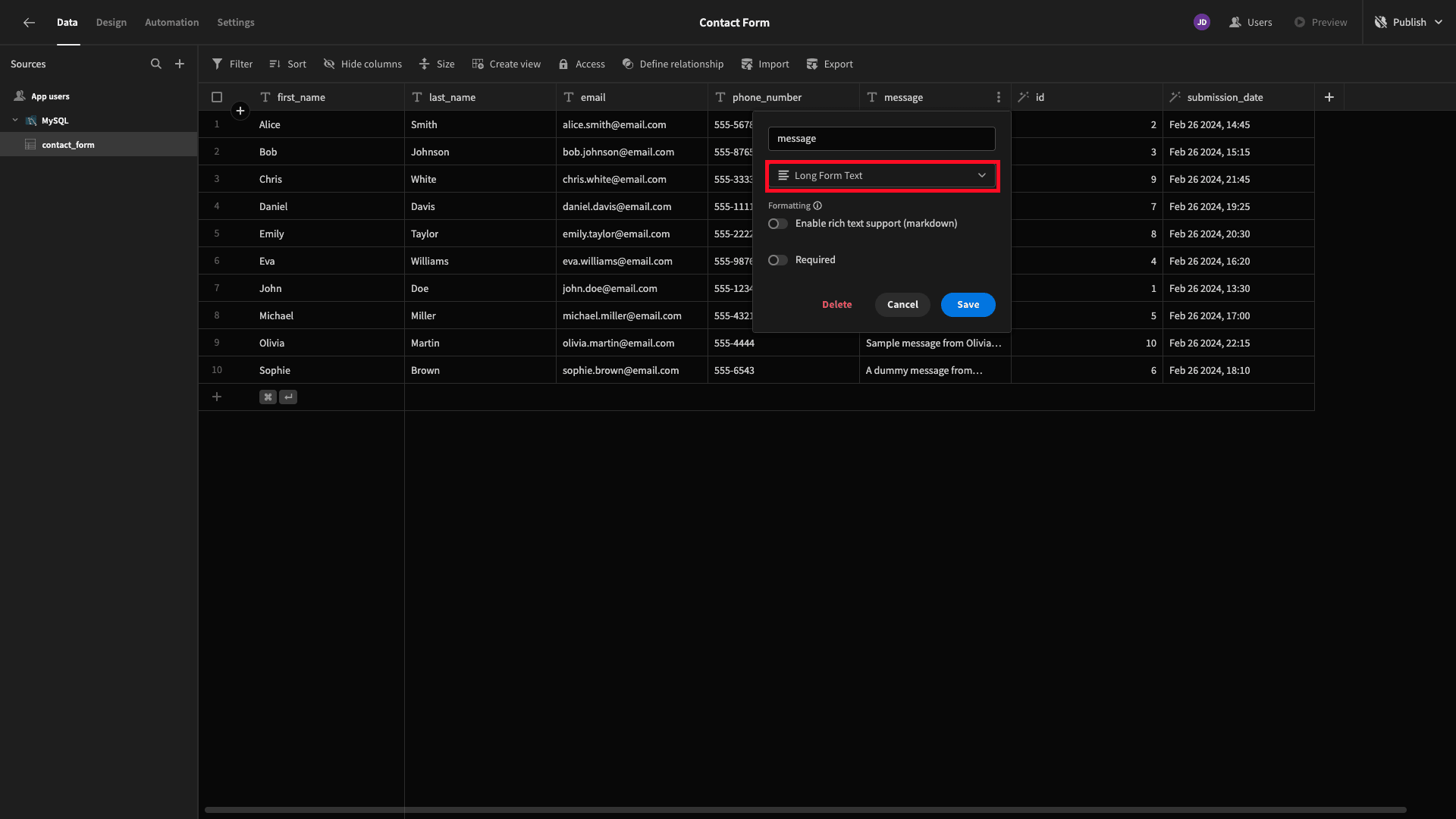Click Create view in toolbar
This screenshot has width=1456, height=819.
point(506,64)
